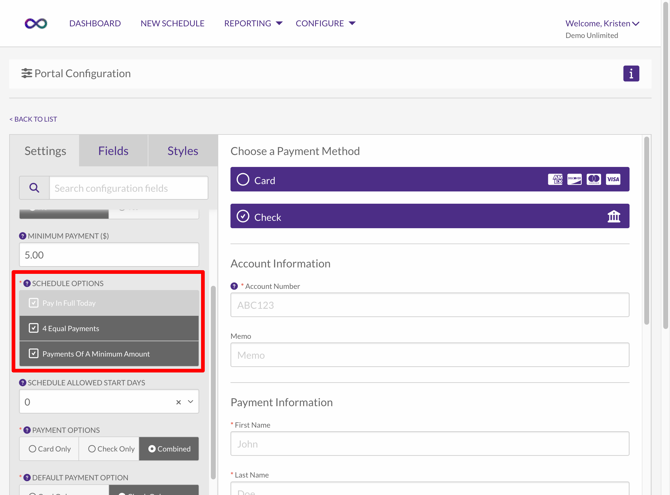
Task: Clear the Schedule Allowed Start Days value
Action: 179,402
